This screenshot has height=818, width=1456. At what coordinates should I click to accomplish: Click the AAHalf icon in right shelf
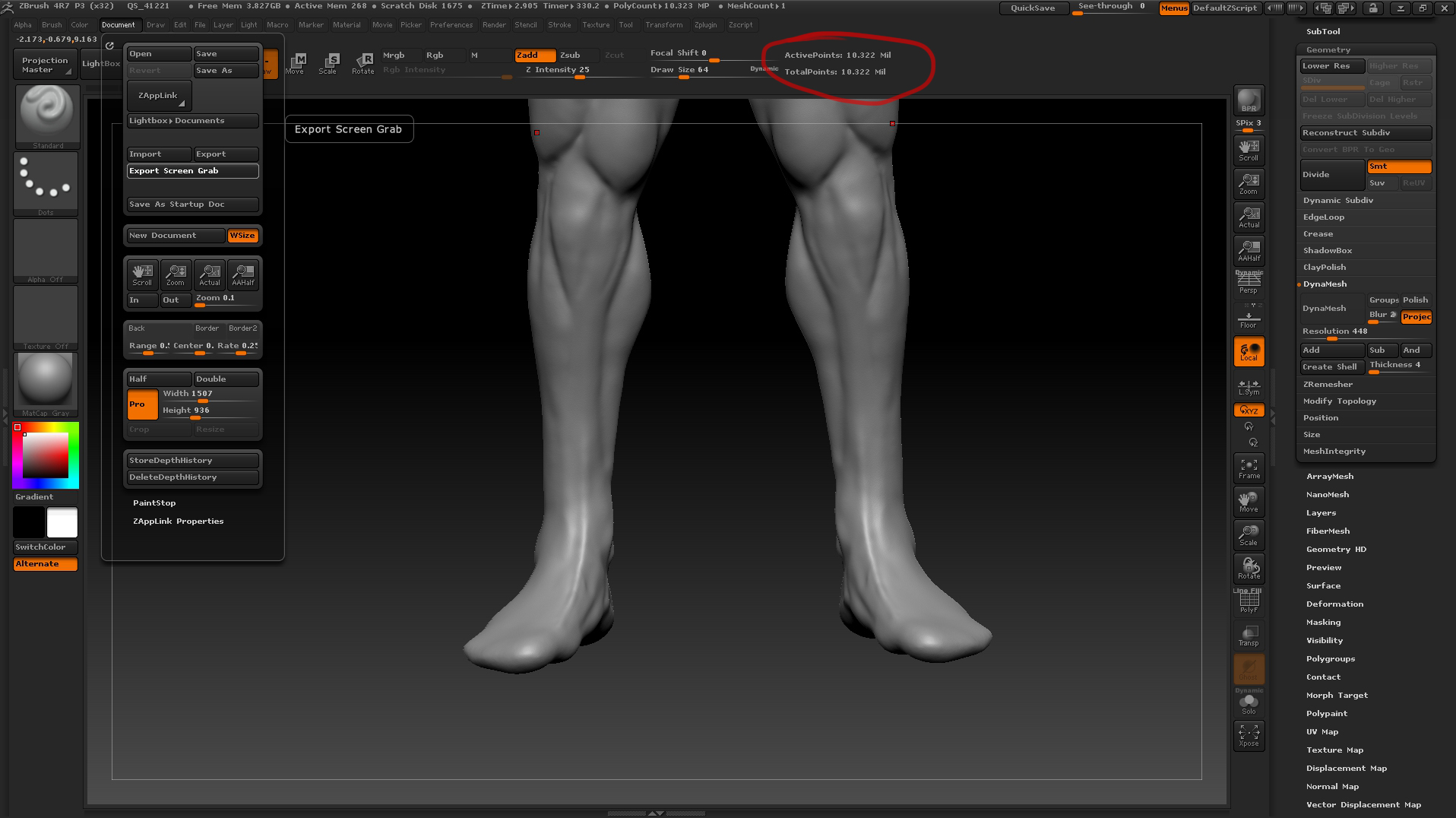coord(1249,250)
